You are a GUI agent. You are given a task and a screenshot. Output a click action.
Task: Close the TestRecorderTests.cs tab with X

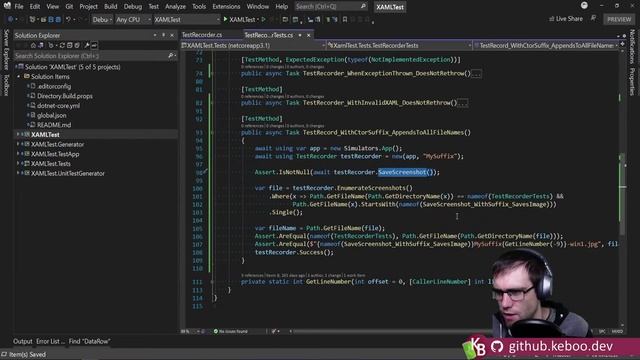(309, 35)
